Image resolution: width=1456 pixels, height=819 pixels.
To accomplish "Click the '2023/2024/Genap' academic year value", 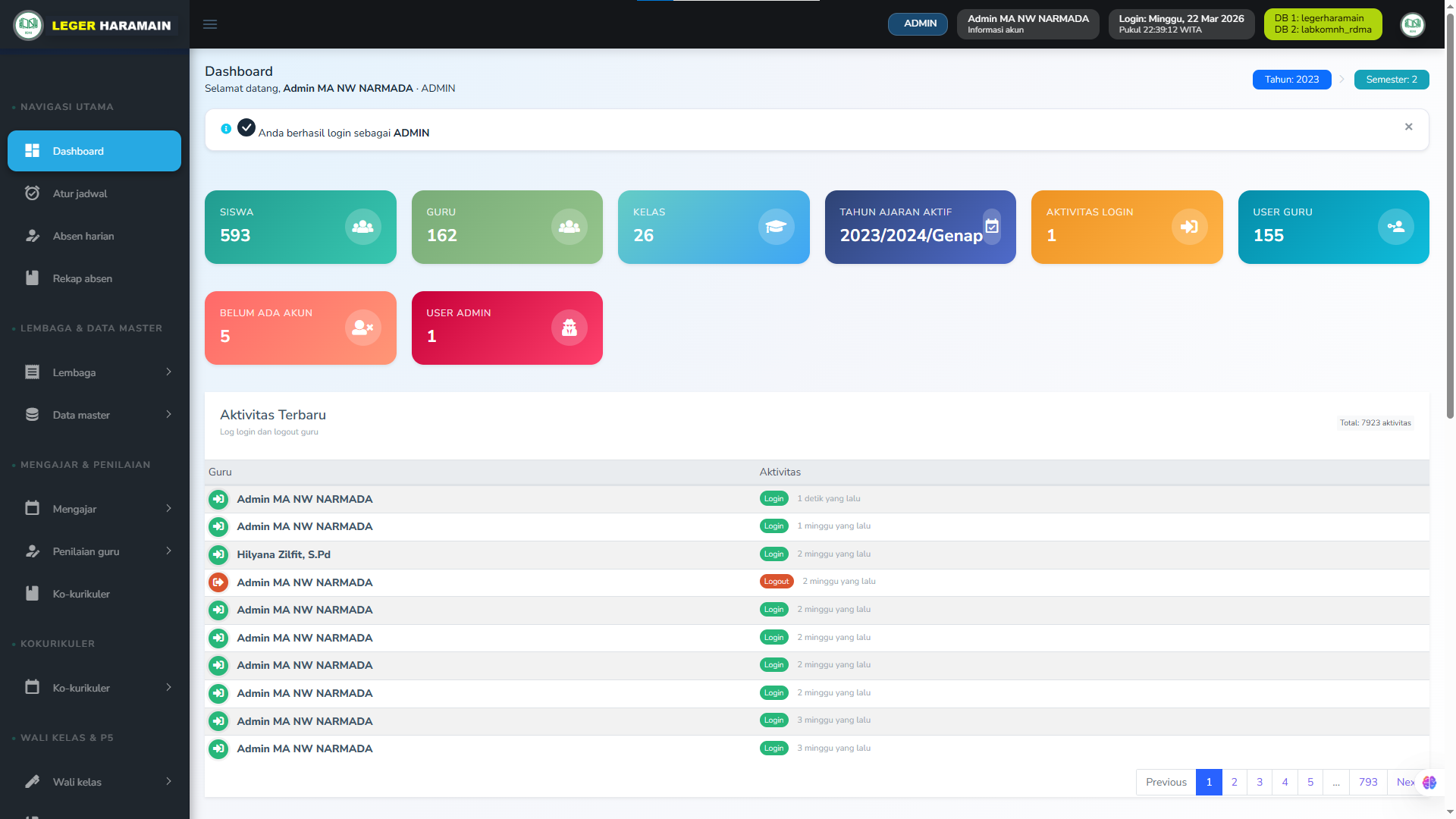I will pos(911,235).
